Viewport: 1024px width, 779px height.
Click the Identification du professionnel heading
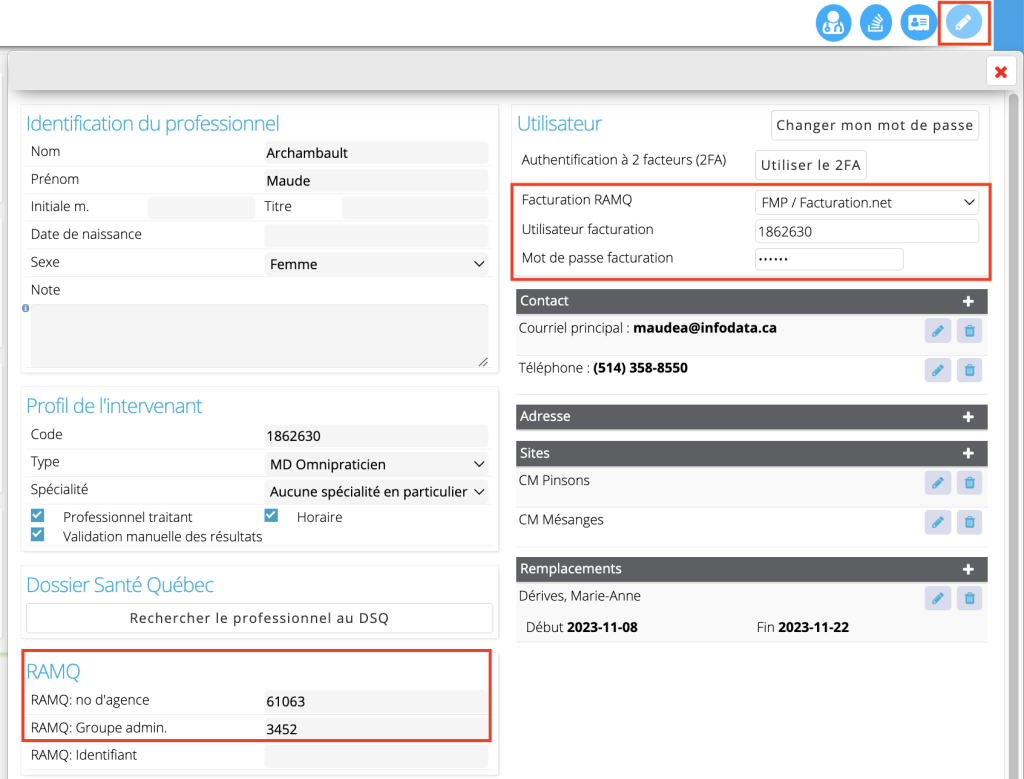coord(153,123)
